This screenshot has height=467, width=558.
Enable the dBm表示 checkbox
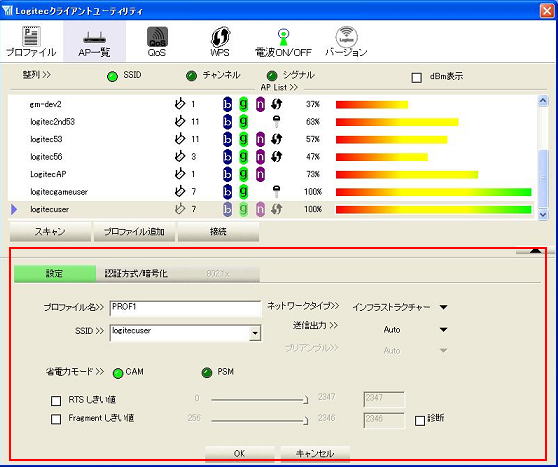416,78
